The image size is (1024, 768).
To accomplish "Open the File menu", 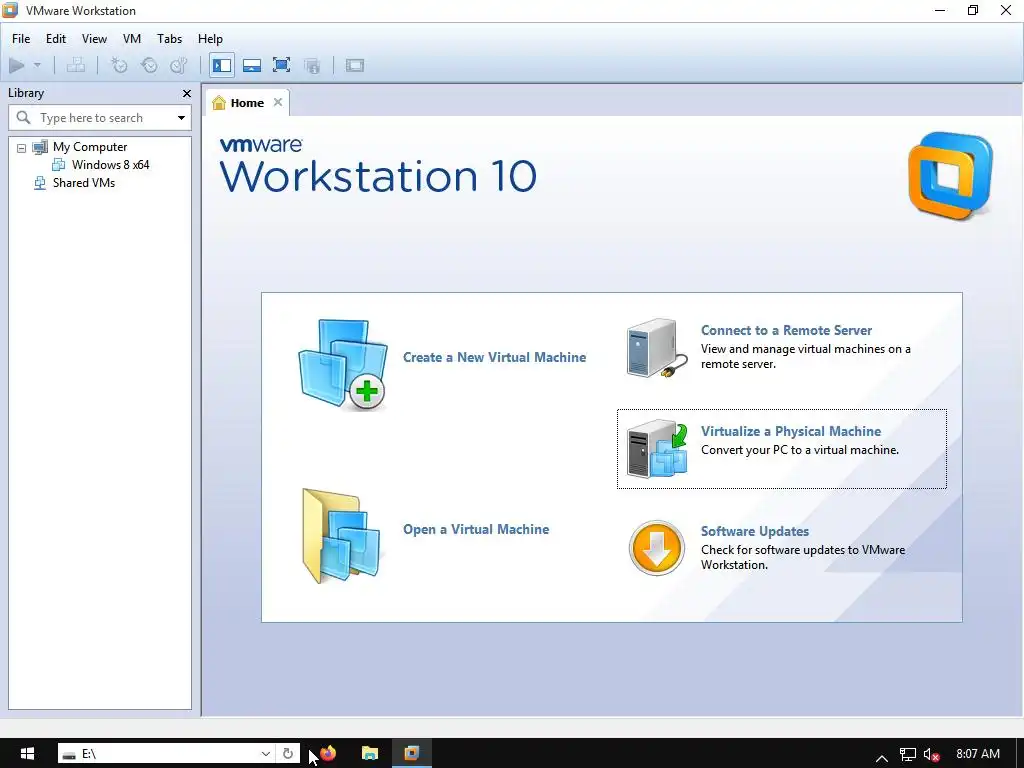I will pos(21,39).
